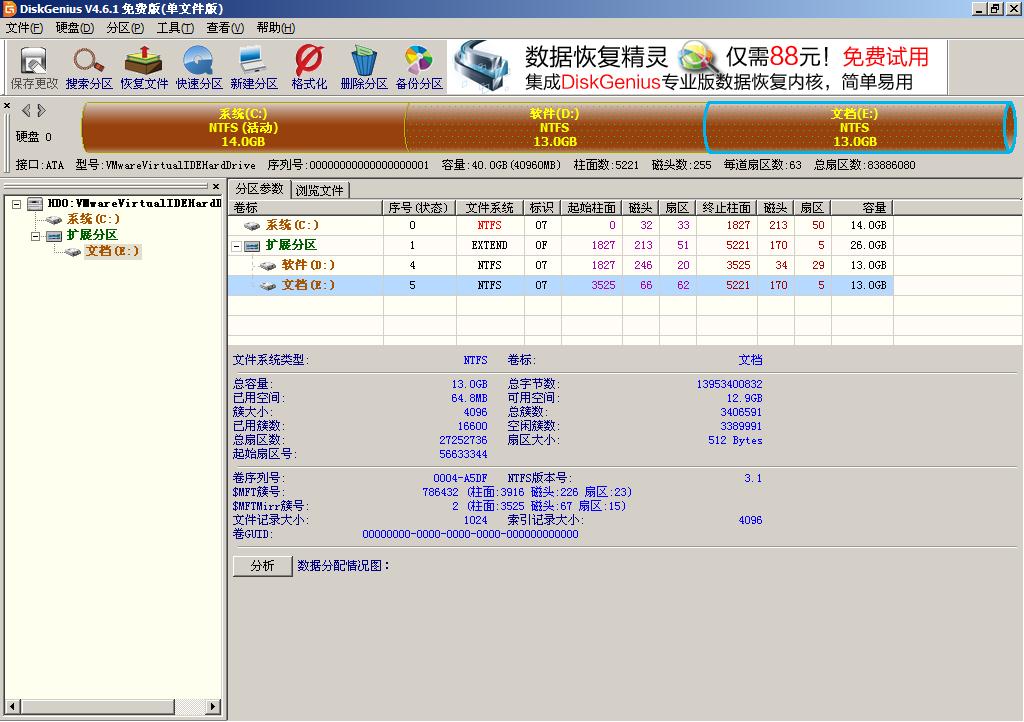The width and height of the screenshot is (1024, 722).
Task: Click the drive icon beside 系统(C:) in tree
Action: point(54,219)
